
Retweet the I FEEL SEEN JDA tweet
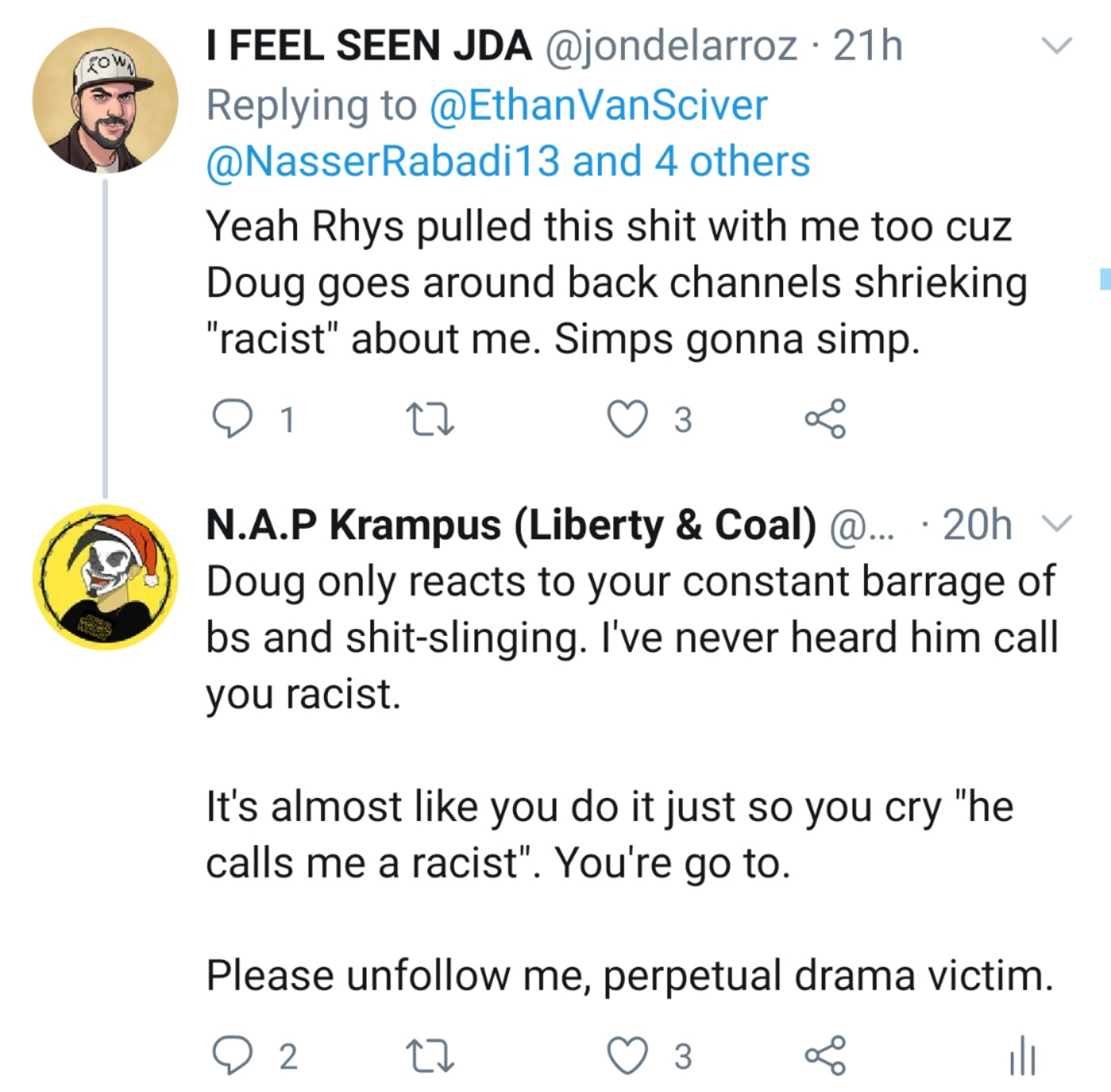[x=430, y=420]
